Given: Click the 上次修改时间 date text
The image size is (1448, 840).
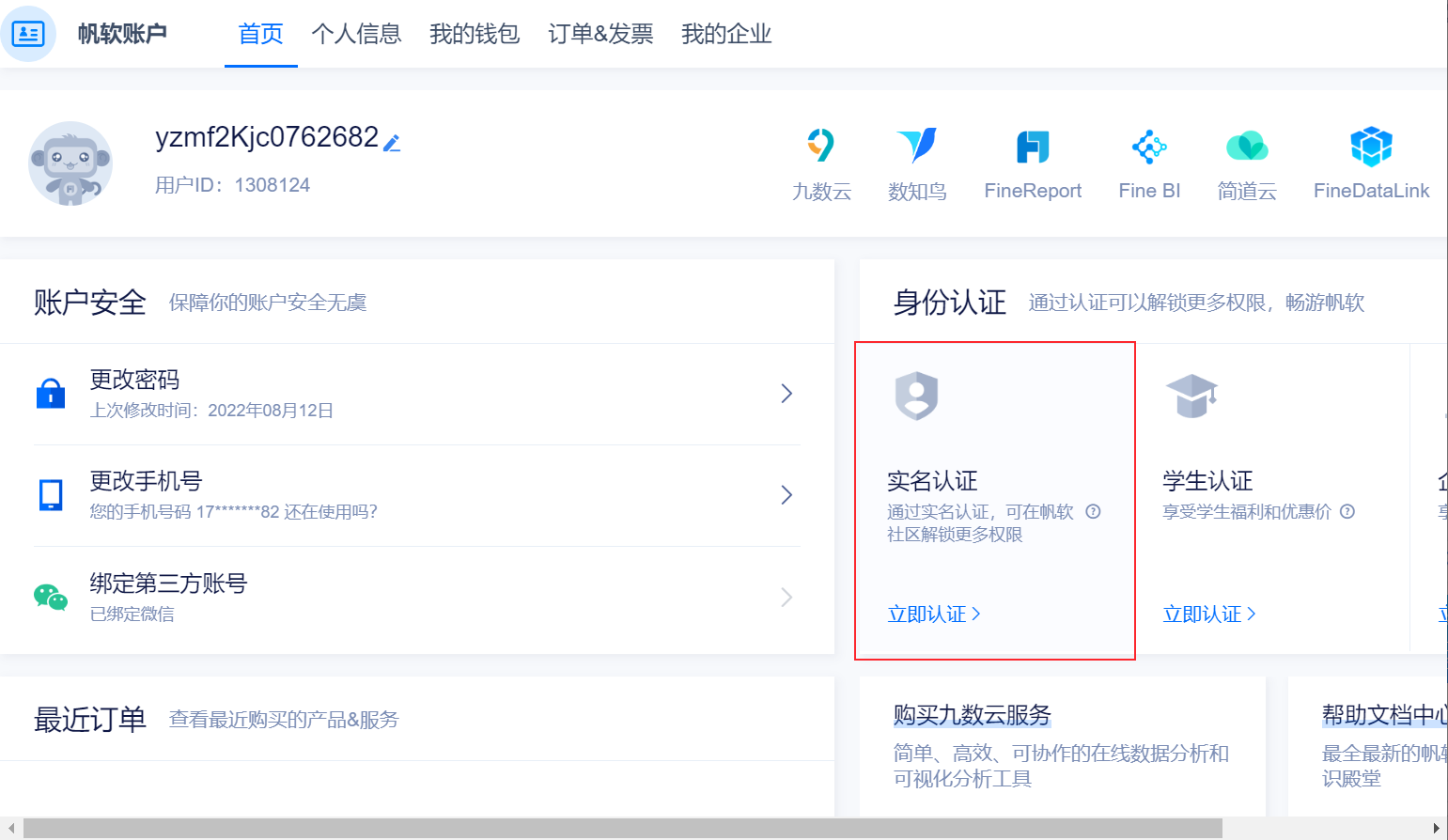Looking at the screenshot, I should pyautogui.click(x=211, y=411).
